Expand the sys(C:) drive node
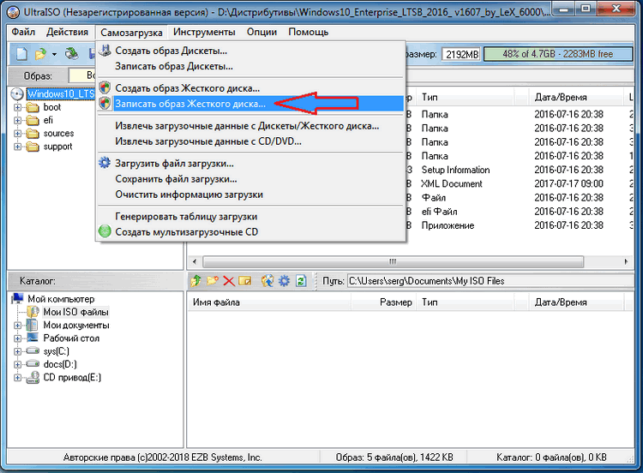 tap(18, 352)
